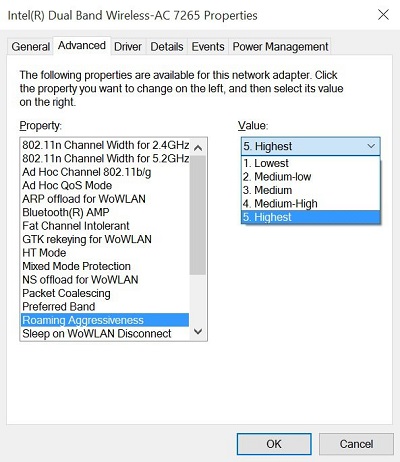Select 3. Medium from the dropdown
The width and height of the screenshot is (400, 462).
coord(310,190)
